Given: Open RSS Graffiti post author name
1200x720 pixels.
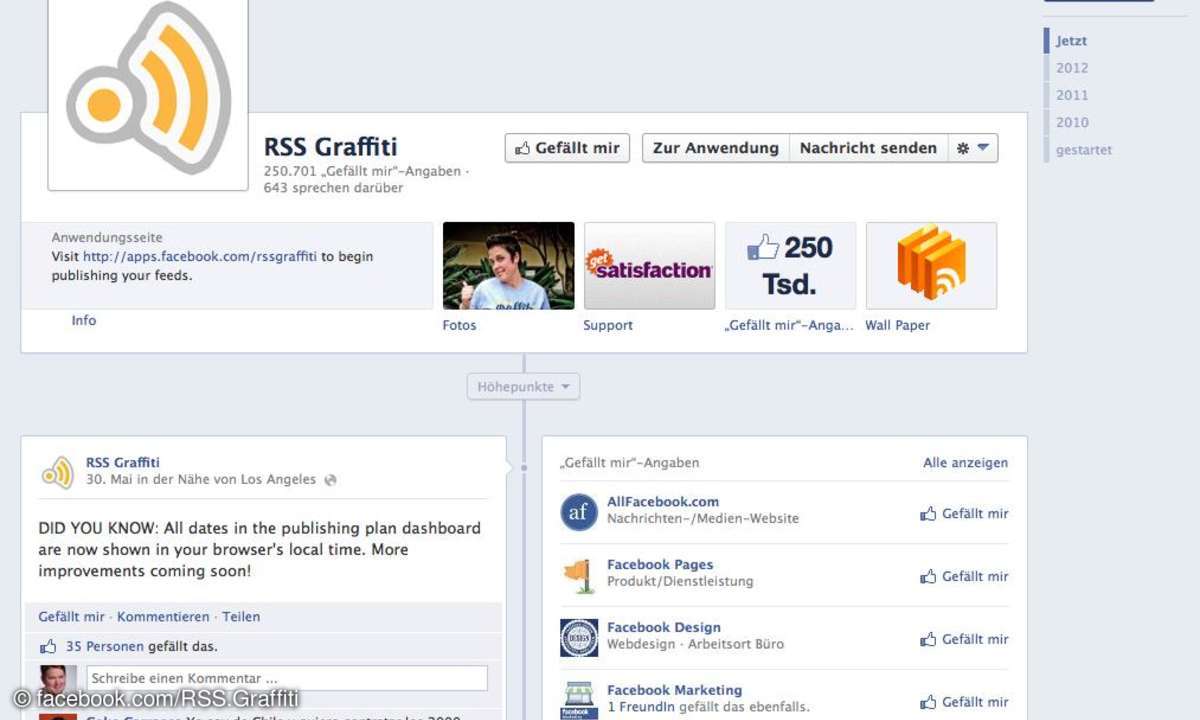Looking at the screenshot, I should pyautogui.click(x=123, y=463).
